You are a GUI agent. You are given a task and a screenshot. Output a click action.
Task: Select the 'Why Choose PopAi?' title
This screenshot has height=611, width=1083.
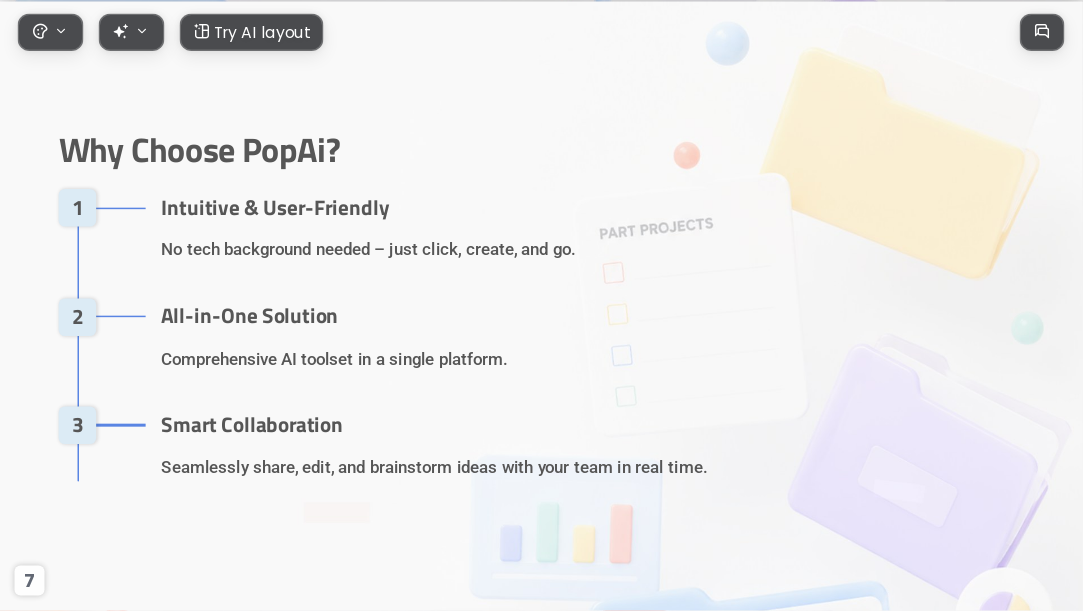[200, 151]
